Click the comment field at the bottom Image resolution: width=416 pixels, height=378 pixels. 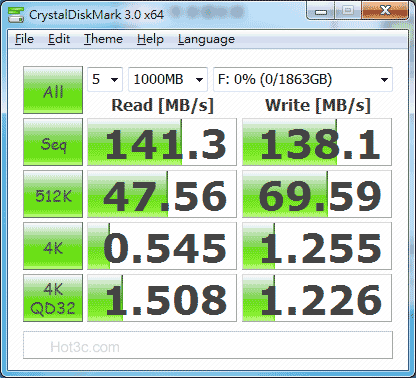tap(208, 345)
